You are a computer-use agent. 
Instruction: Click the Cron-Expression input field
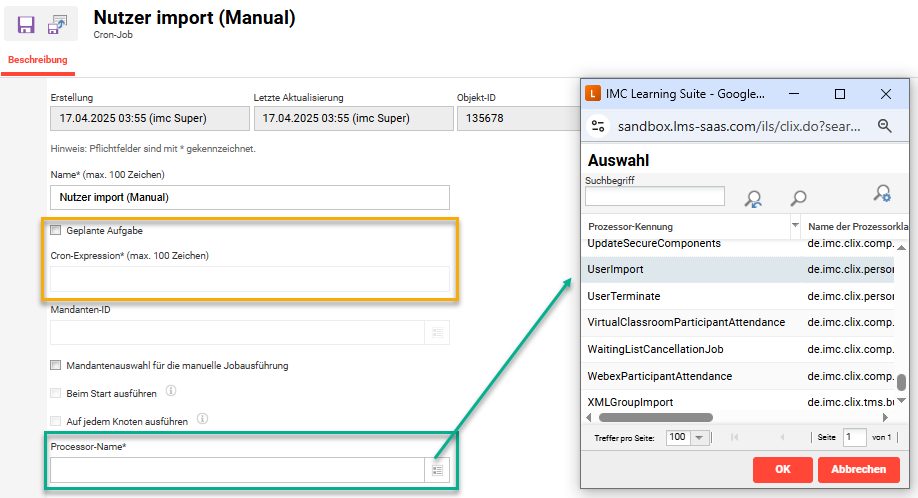tap(249, 279)
